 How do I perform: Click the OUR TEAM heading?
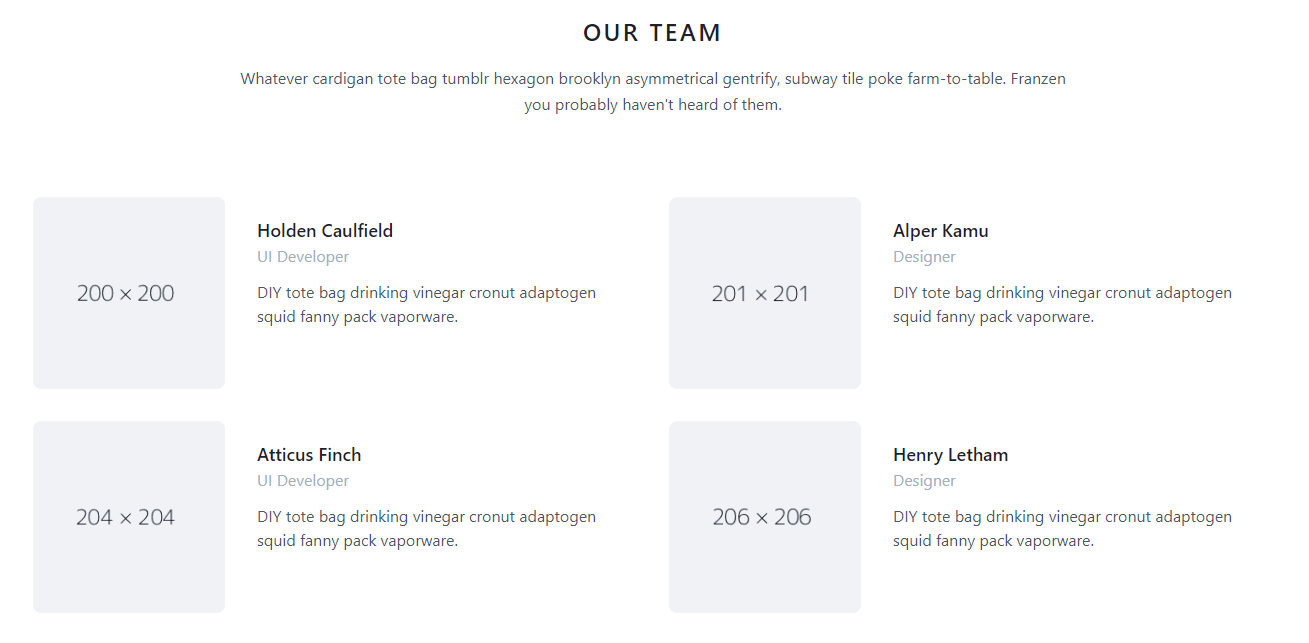(x=652, y=33)
